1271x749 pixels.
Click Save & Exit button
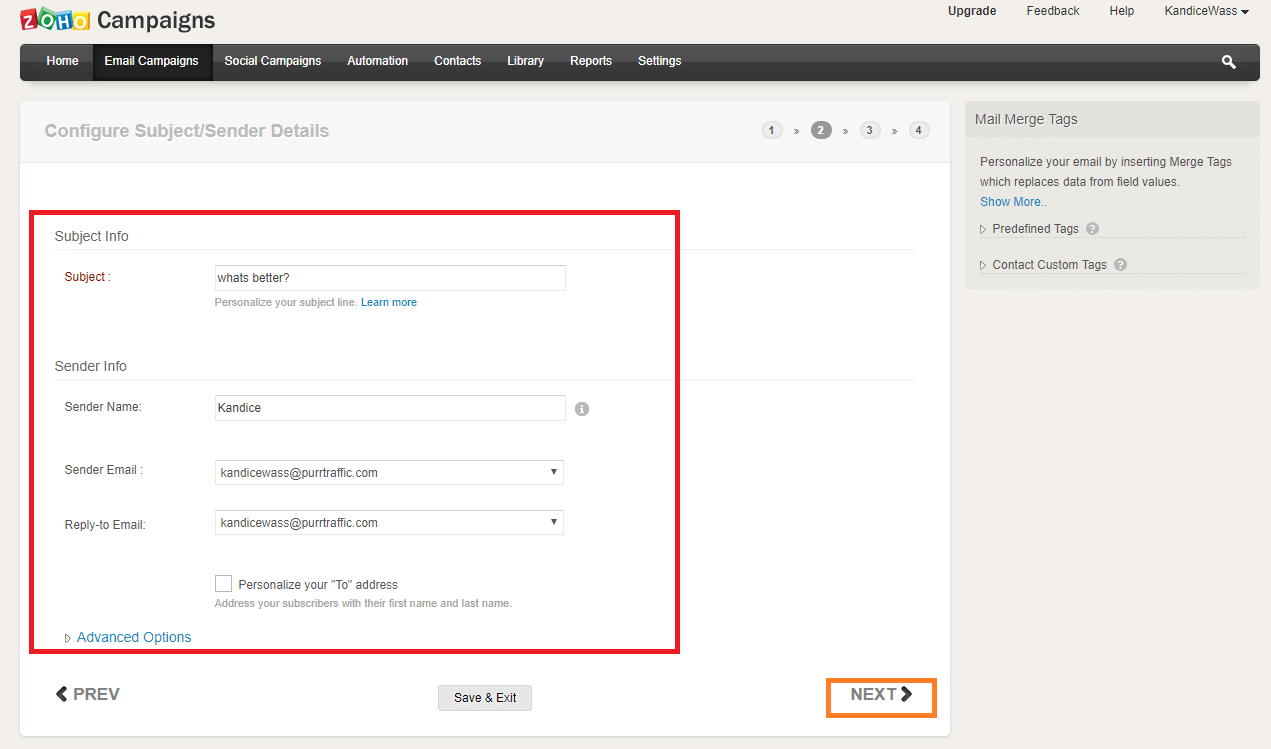(485, 698)
